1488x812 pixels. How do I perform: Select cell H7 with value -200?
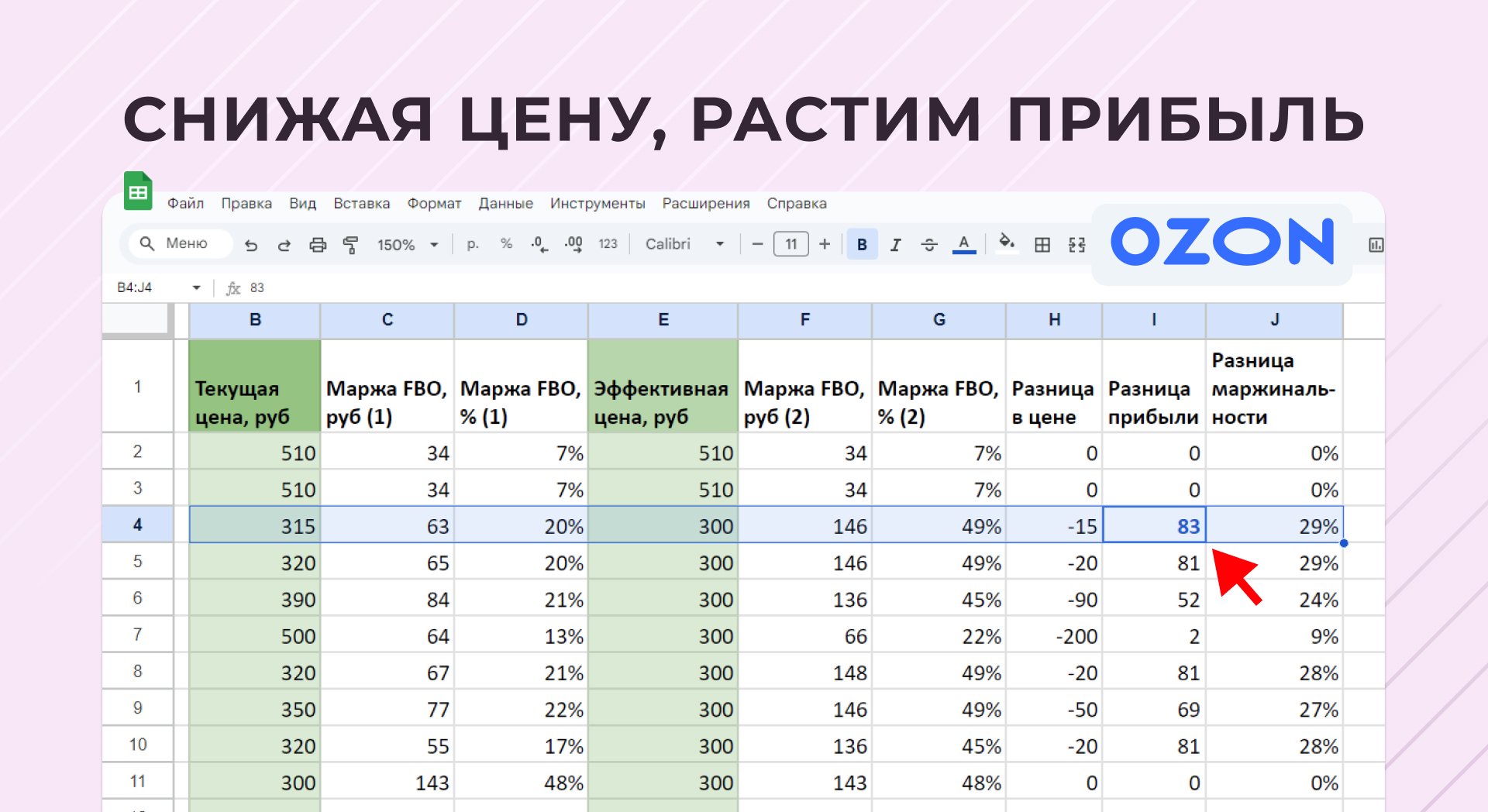1055,635
